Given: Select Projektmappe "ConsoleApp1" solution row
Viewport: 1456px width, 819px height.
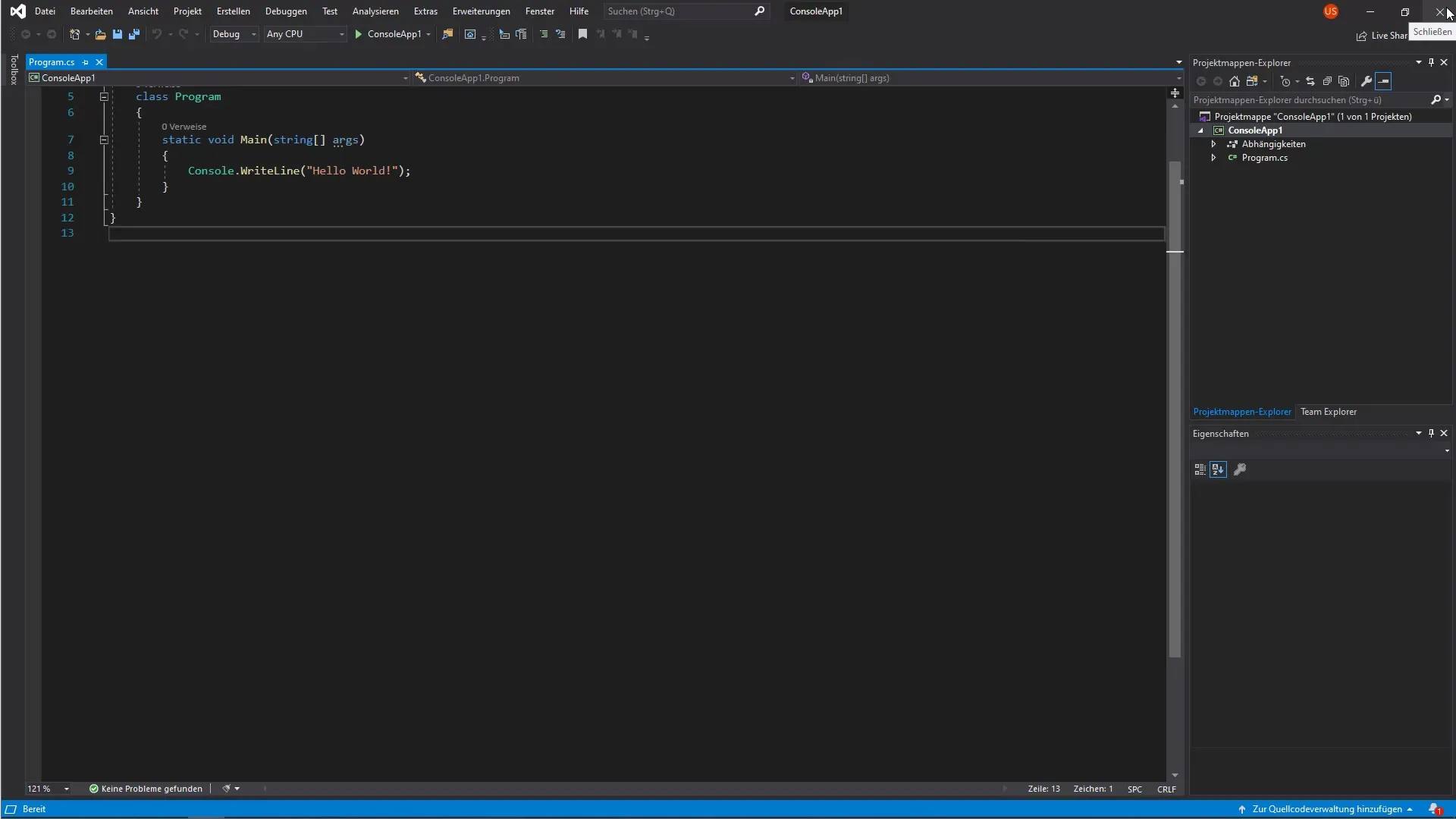Looking at the screenshot, I should [x=1321, y=117].
